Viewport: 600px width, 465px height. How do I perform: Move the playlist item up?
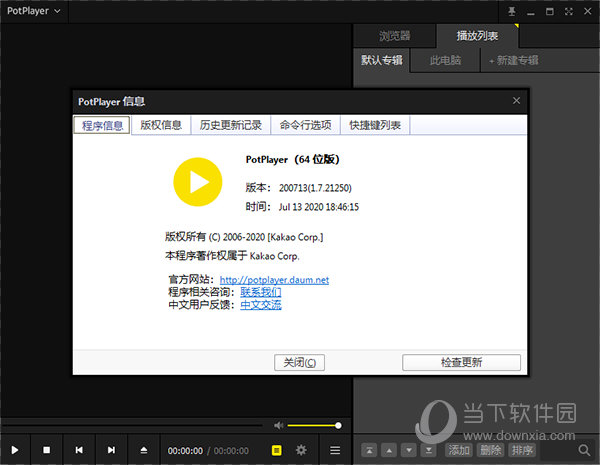point(389,450)
